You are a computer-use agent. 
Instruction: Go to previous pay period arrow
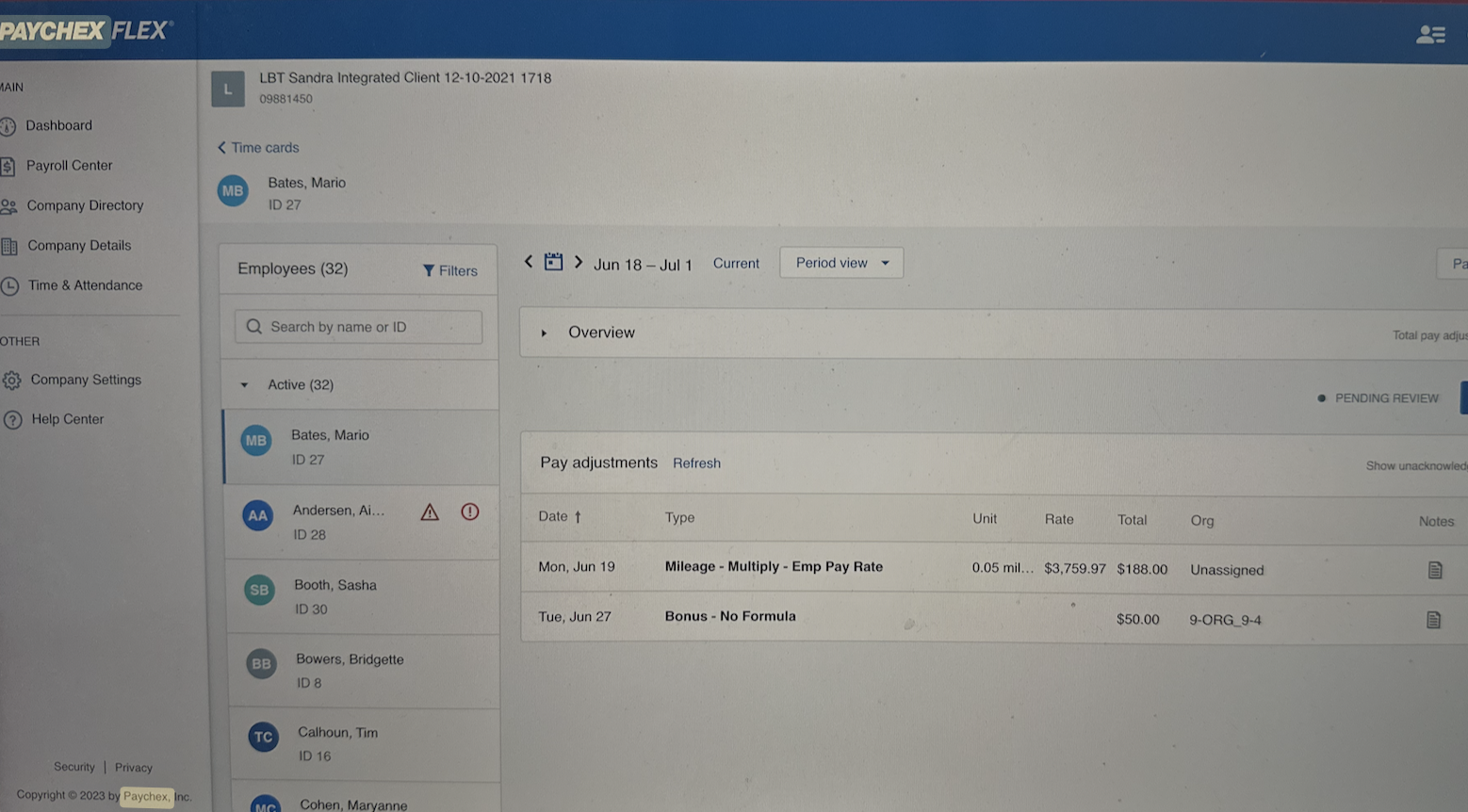click(529, 262)
